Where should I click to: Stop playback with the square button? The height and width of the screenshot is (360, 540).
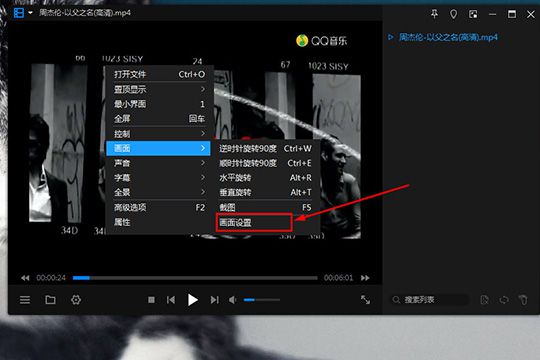point(151,300)
